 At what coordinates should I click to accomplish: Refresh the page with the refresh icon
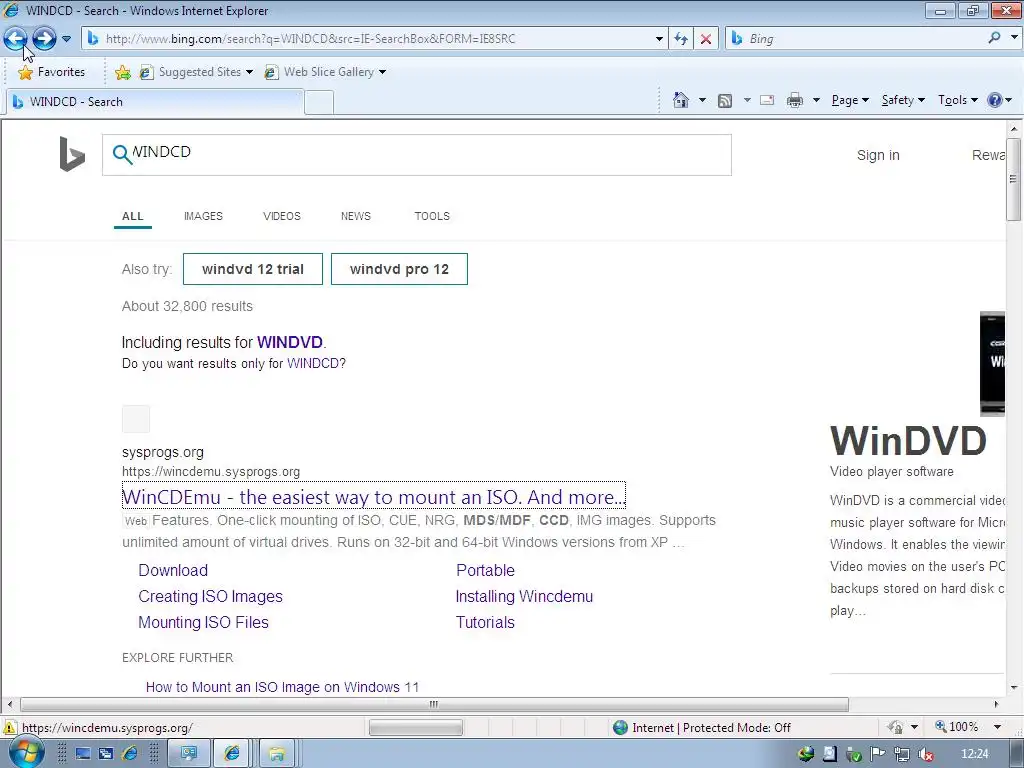(x=681, y=39)
